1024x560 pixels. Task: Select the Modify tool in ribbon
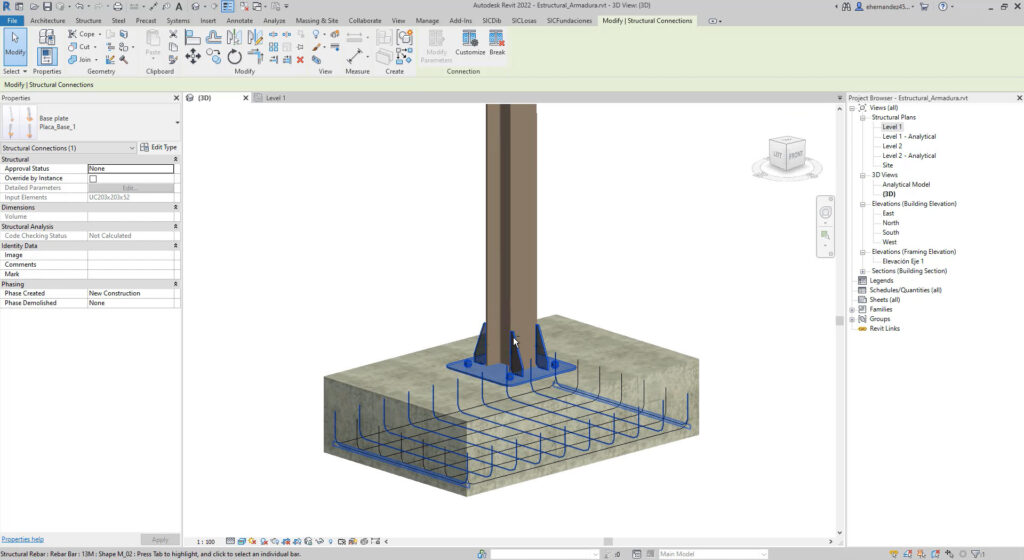tap(15, 44)
